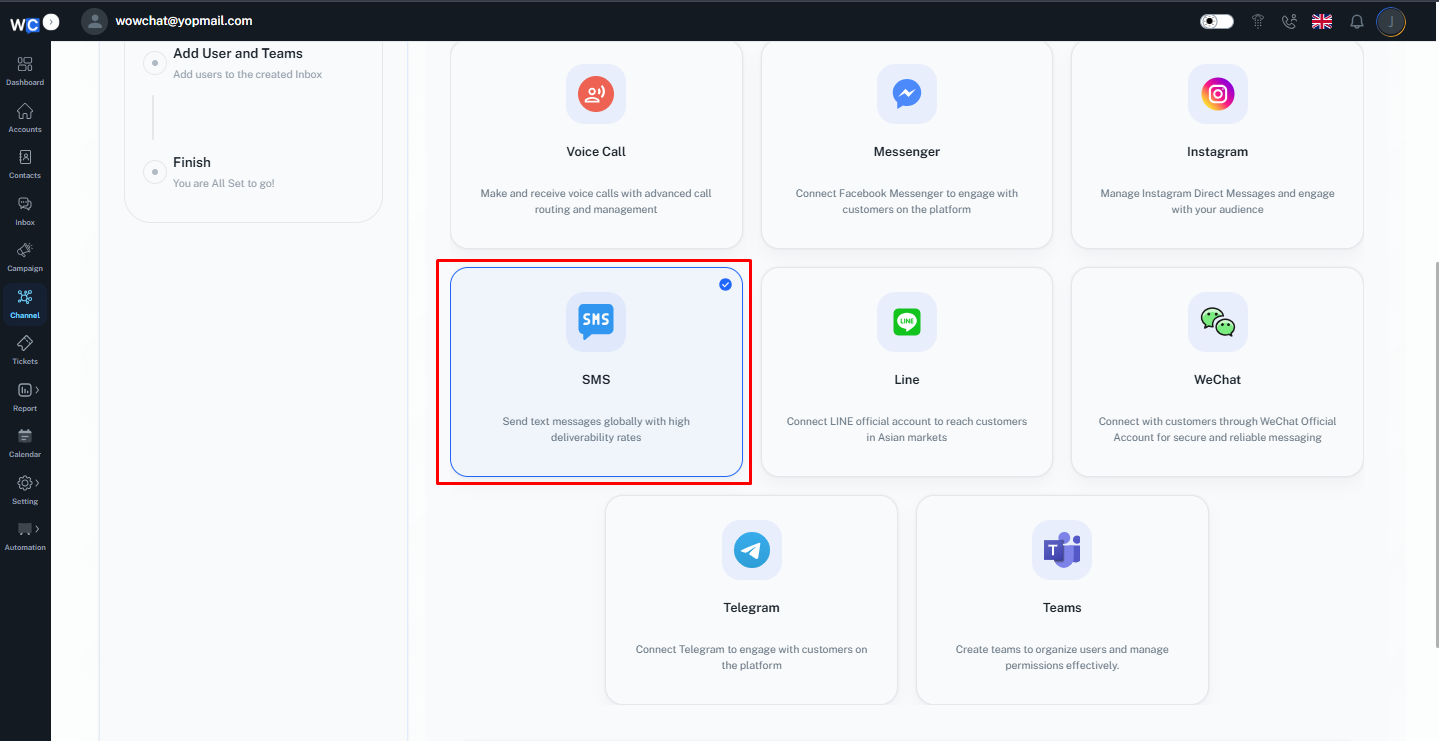Expand the Automation sidebar menu
The height and width of the screenshot is (741, 1439).
point(25,536)
